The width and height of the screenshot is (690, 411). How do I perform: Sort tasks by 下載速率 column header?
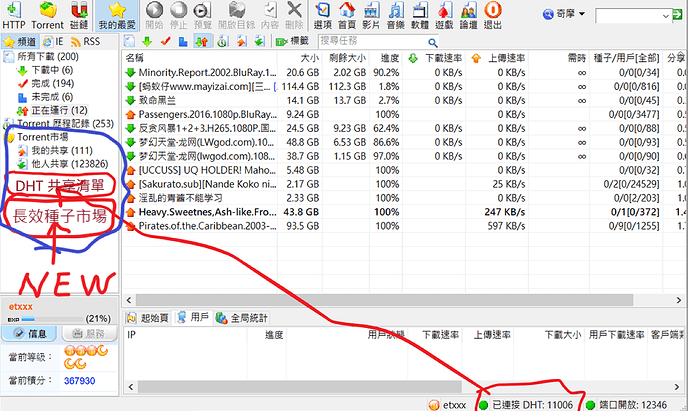pyautogui.click(x=434, y=58)
